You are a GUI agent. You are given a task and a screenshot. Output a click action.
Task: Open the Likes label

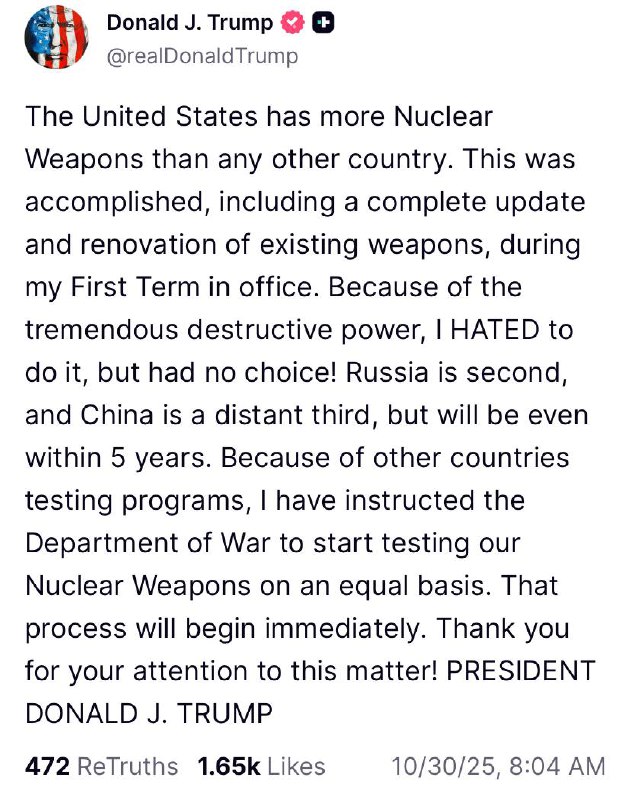click(x=295, y=767)
